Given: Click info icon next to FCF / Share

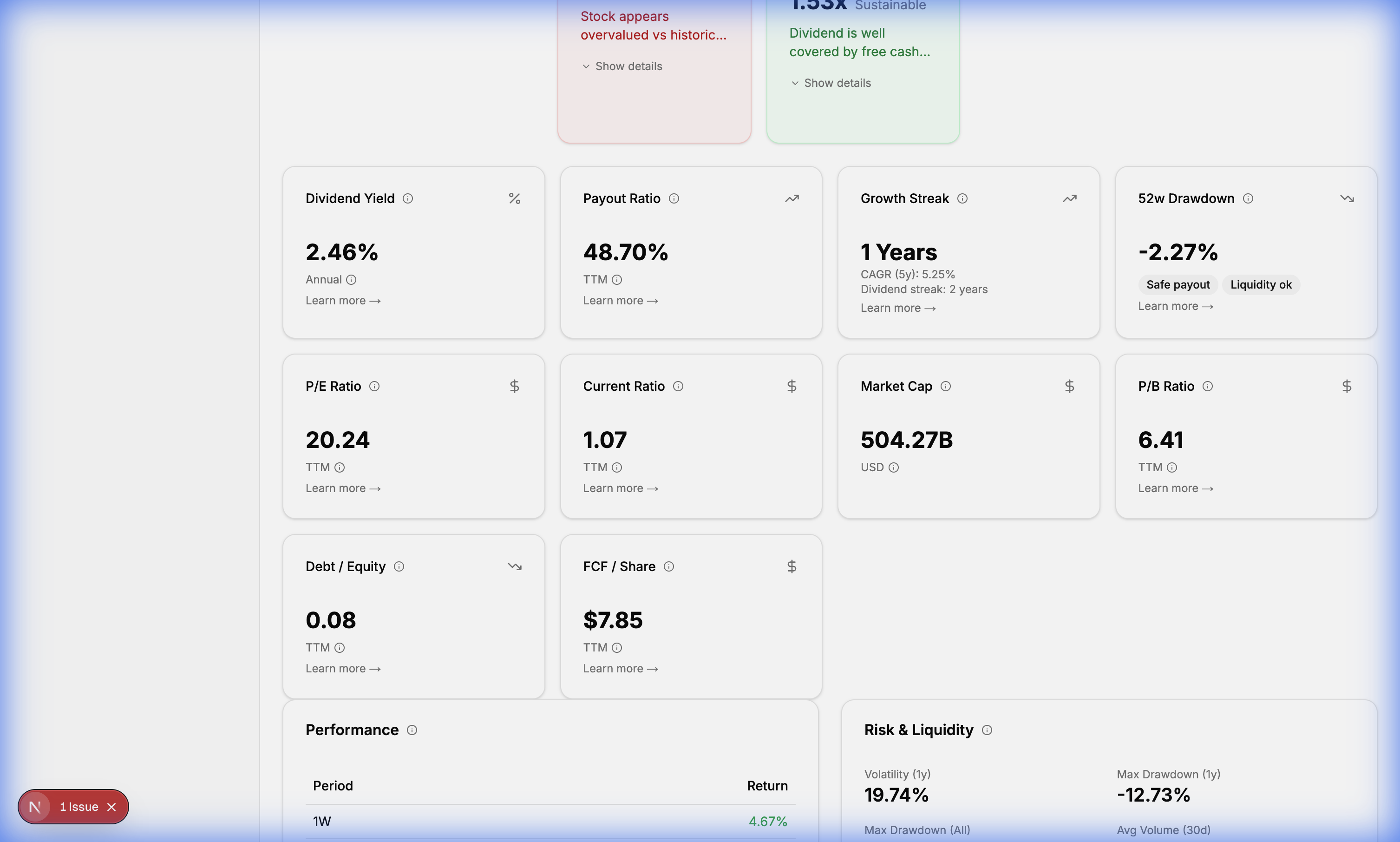Looking at the screenshot, I should [x=668, y=567].
